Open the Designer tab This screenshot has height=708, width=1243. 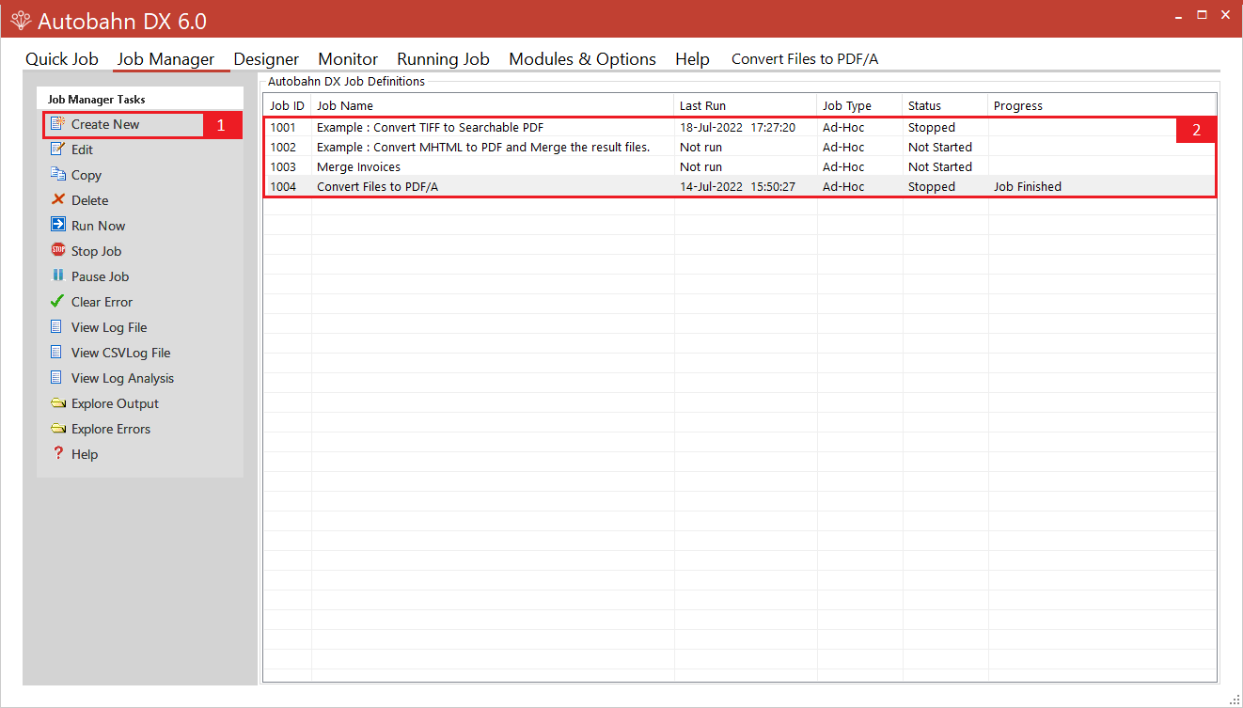coord(266,59)
